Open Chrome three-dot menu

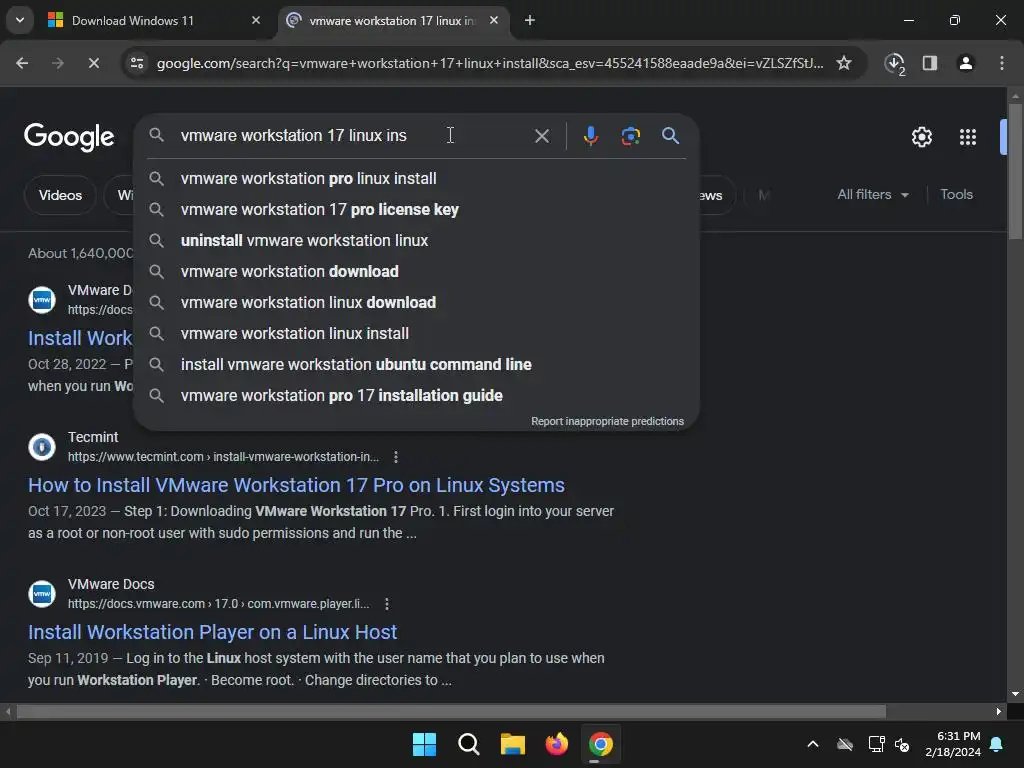[1002, 63]
